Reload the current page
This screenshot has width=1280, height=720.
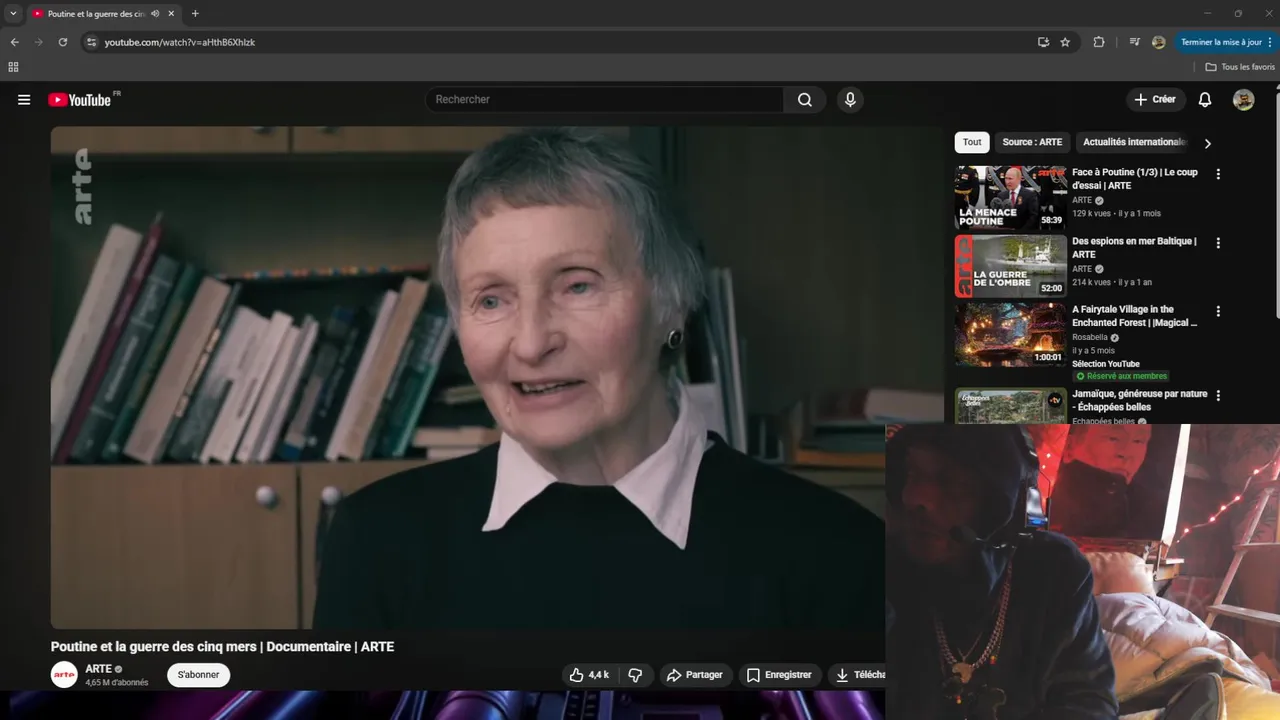pos(62,42)
